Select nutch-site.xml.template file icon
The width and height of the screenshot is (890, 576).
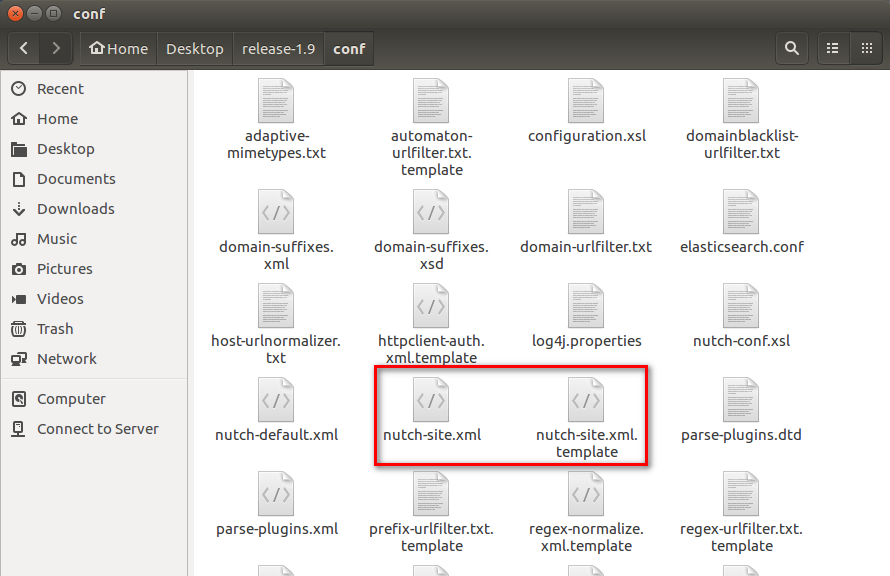586,400
